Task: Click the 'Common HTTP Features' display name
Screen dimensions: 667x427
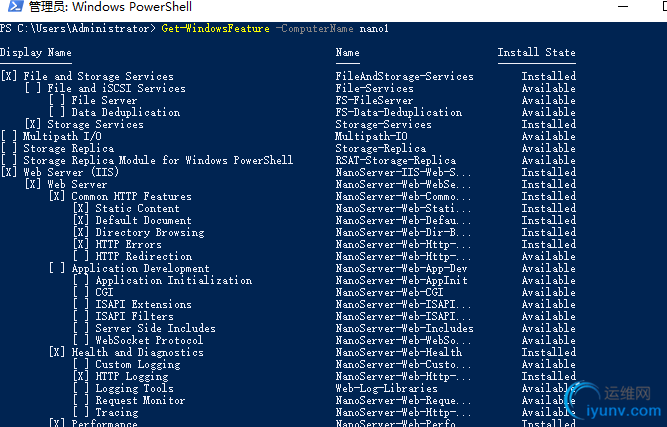Action: pyautogui.click(x=131, y=196)
